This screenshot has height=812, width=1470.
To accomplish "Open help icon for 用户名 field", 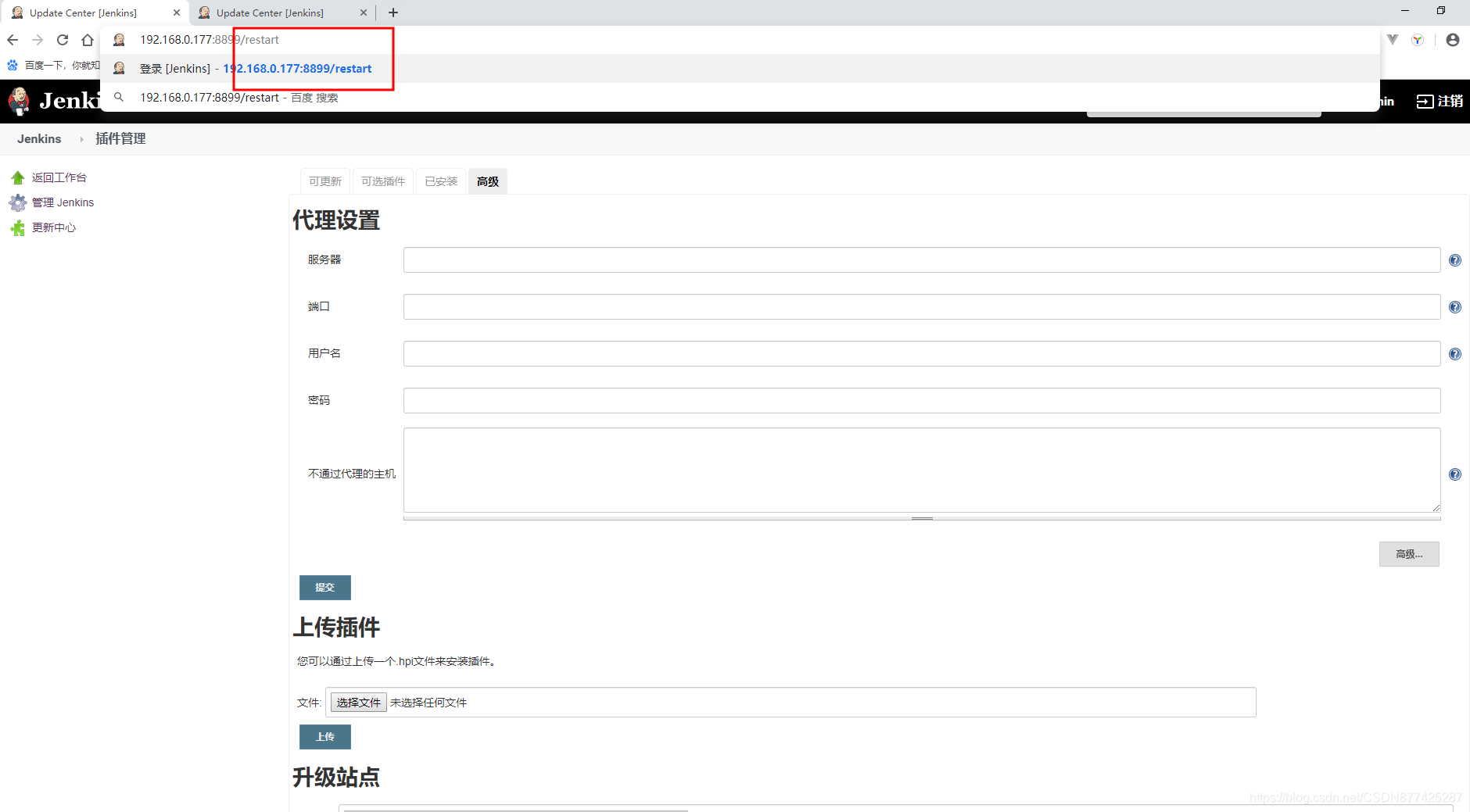I will [x=1455, y=354].
